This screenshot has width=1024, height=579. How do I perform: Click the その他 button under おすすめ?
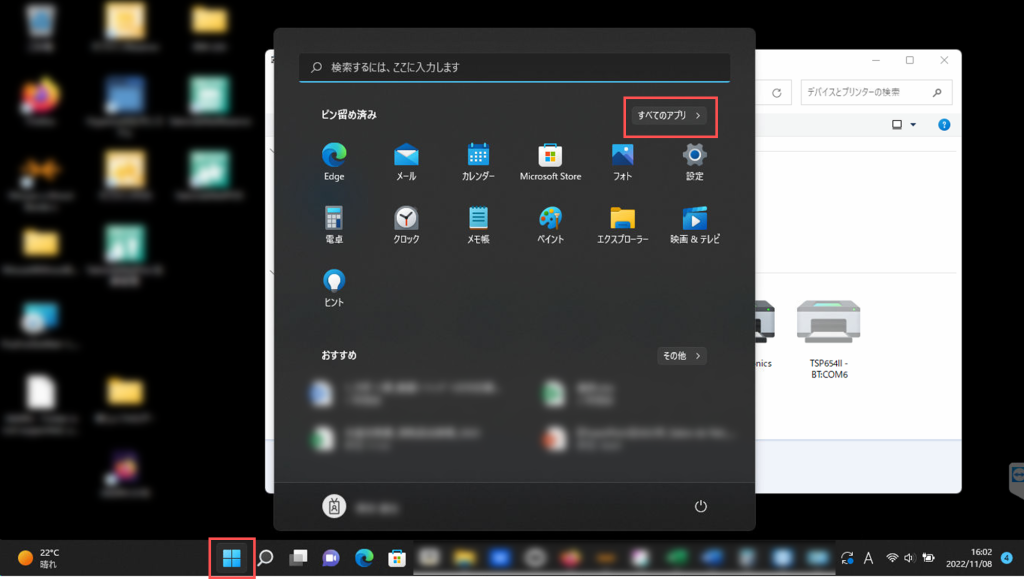click(x=681, y=356)
